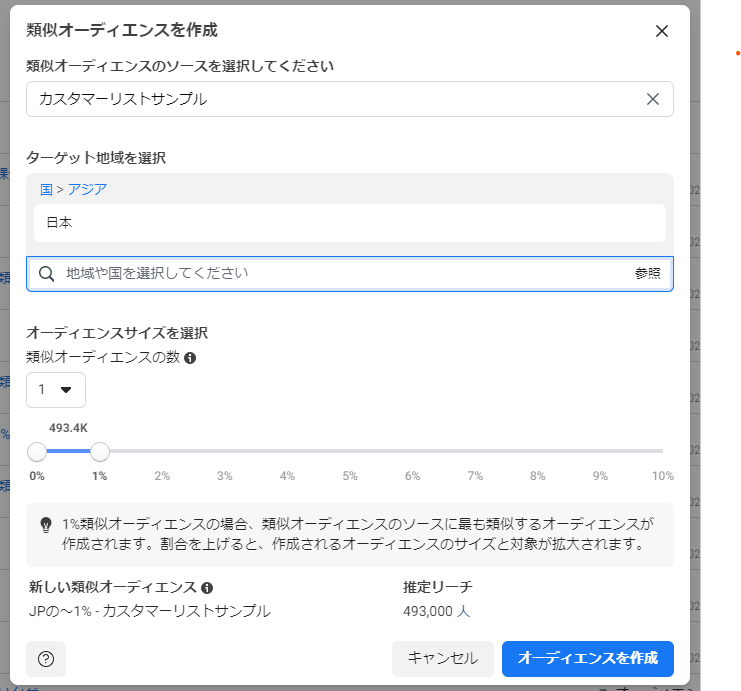Click the 493.4K value above slider
Viewport: 741px width, 691px height.
pos(69,428)
